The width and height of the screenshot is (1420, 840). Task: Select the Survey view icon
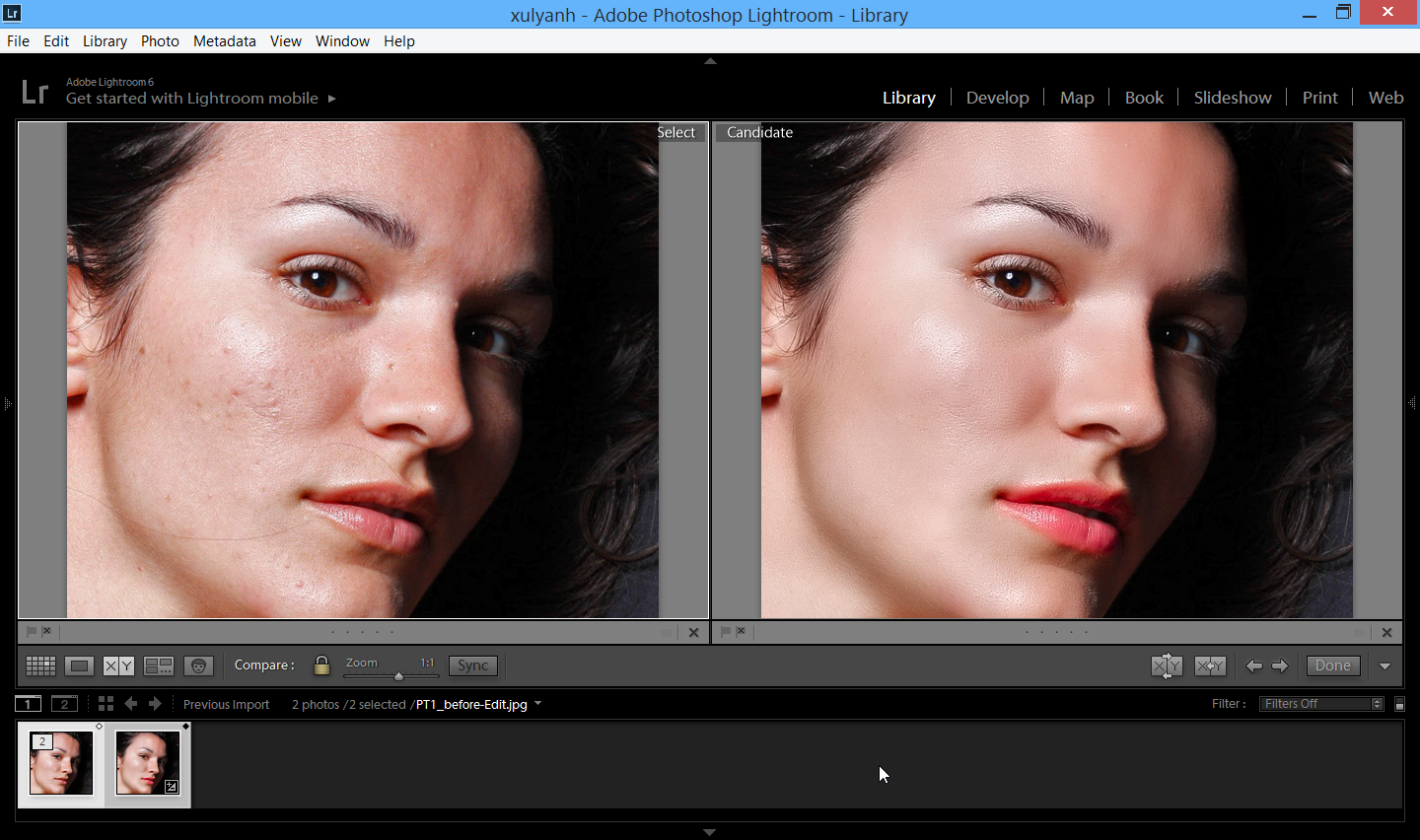click(159, 665)
